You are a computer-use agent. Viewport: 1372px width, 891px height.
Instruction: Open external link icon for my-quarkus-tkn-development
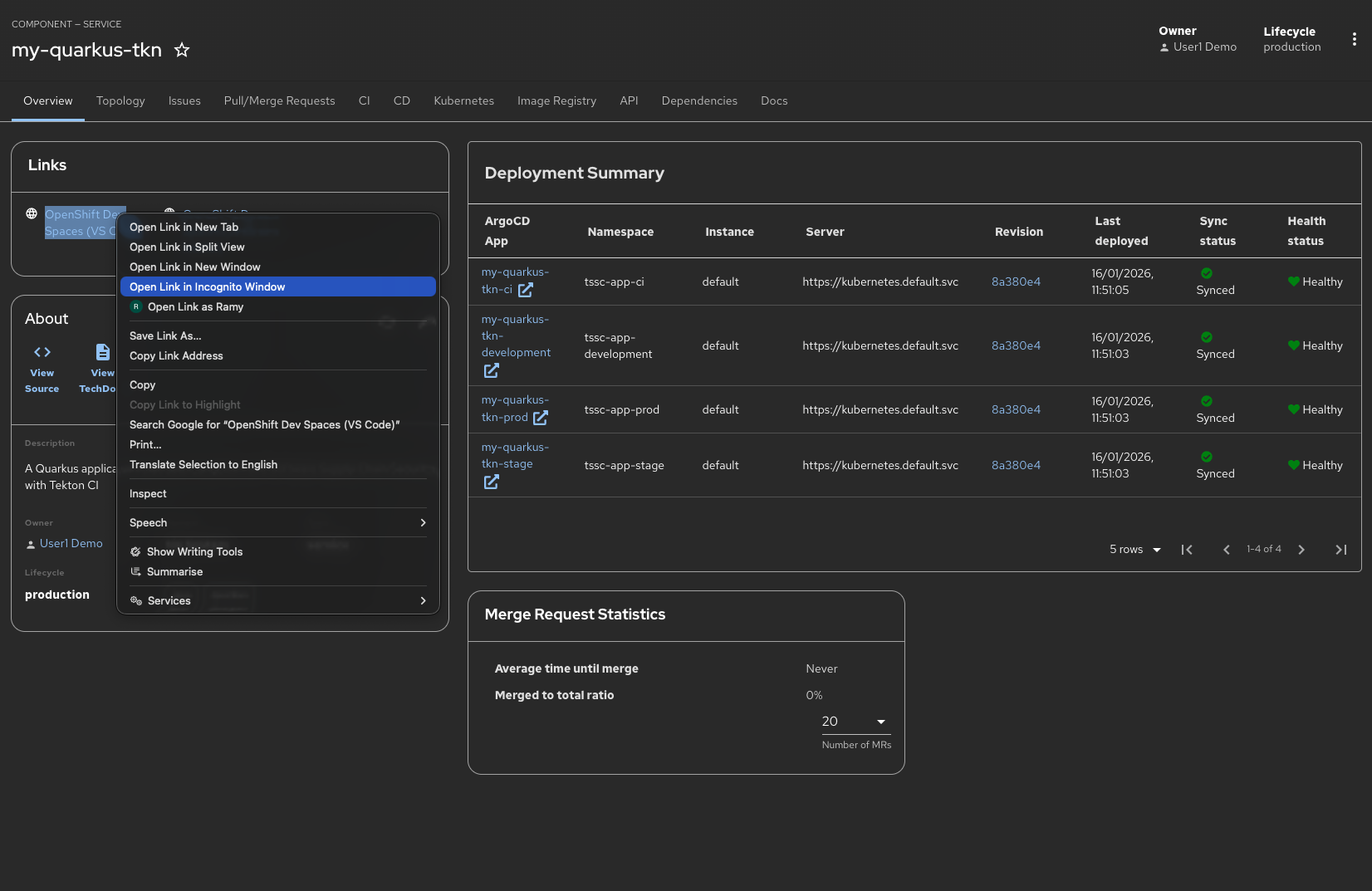coord(492,370)
